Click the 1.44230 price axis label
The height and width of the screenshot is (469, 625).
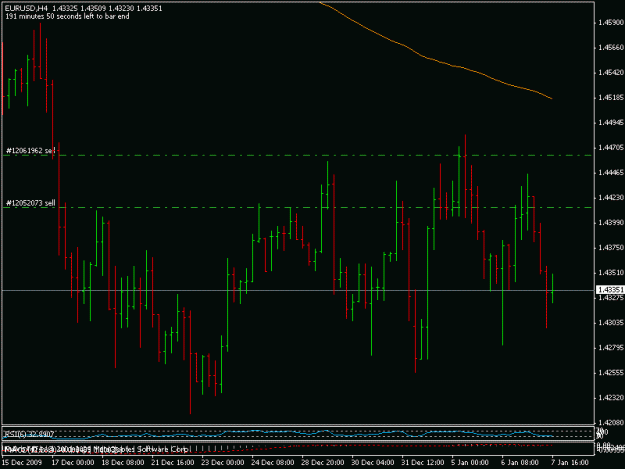[x=611, y=198]
